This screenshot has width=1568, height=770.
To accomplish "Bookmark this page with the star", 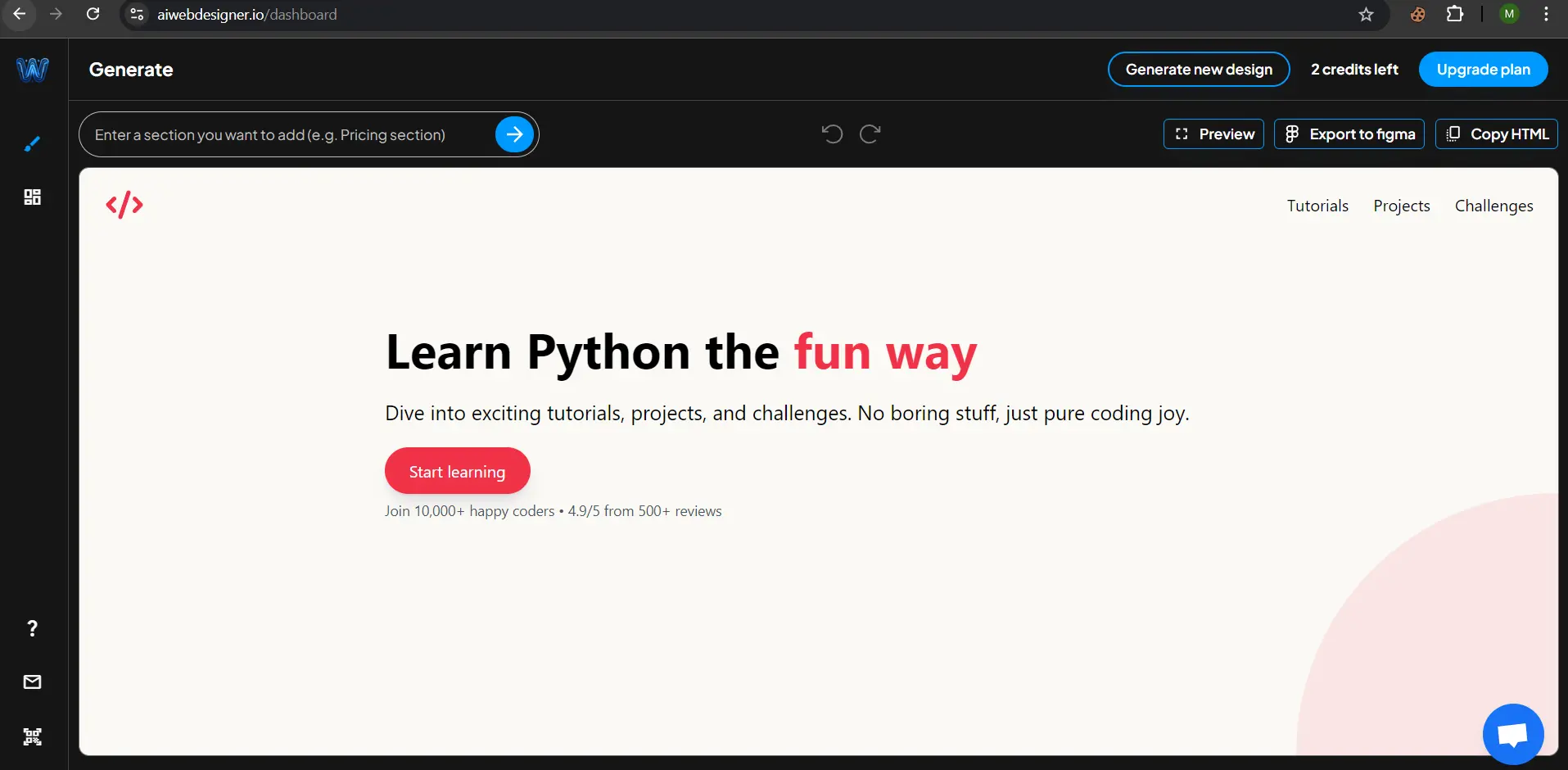I will point(1366,14).
